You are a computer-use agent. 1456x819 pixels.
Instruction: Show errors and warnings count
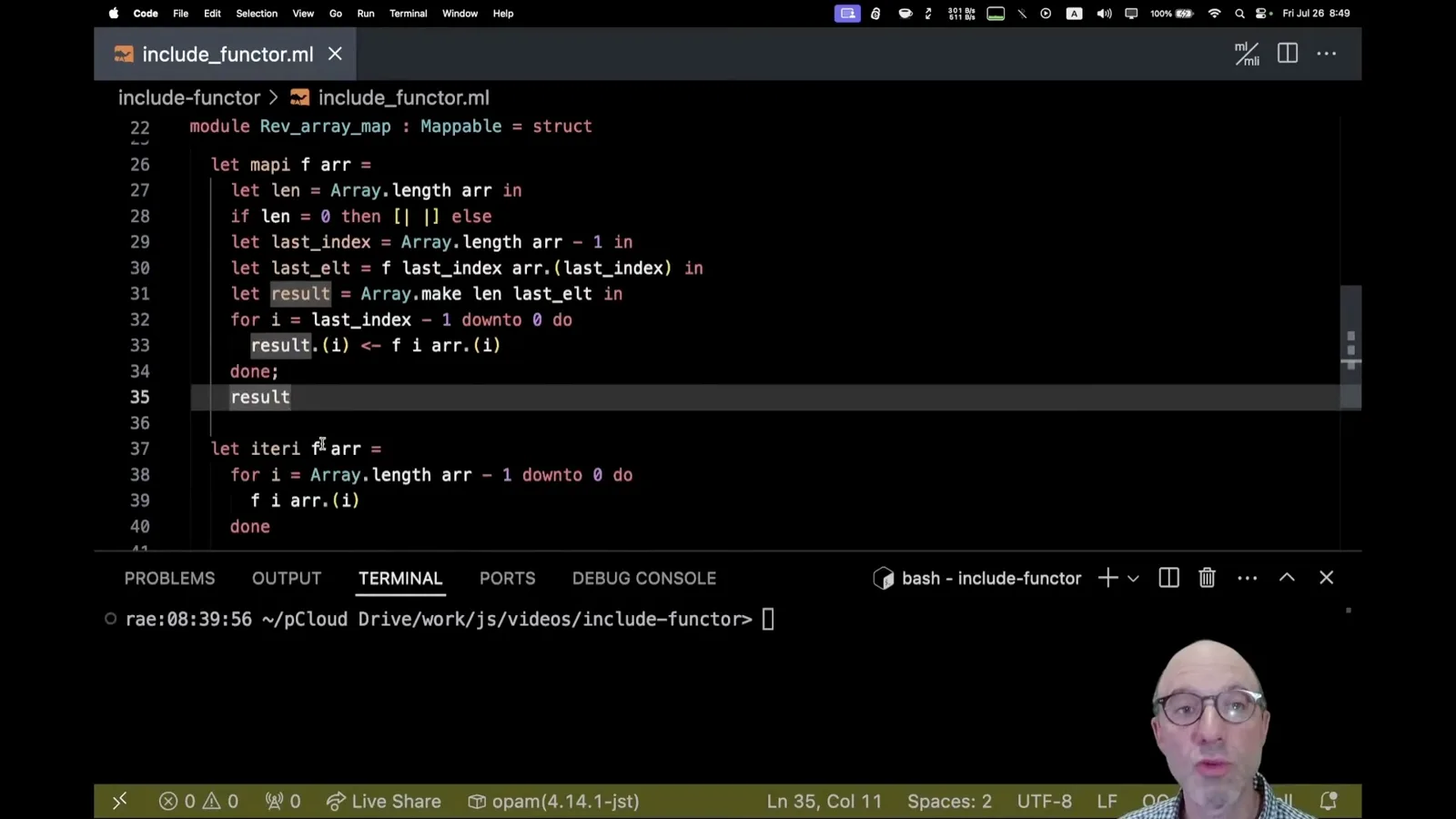pyautogui.click(x=198, y=801)
